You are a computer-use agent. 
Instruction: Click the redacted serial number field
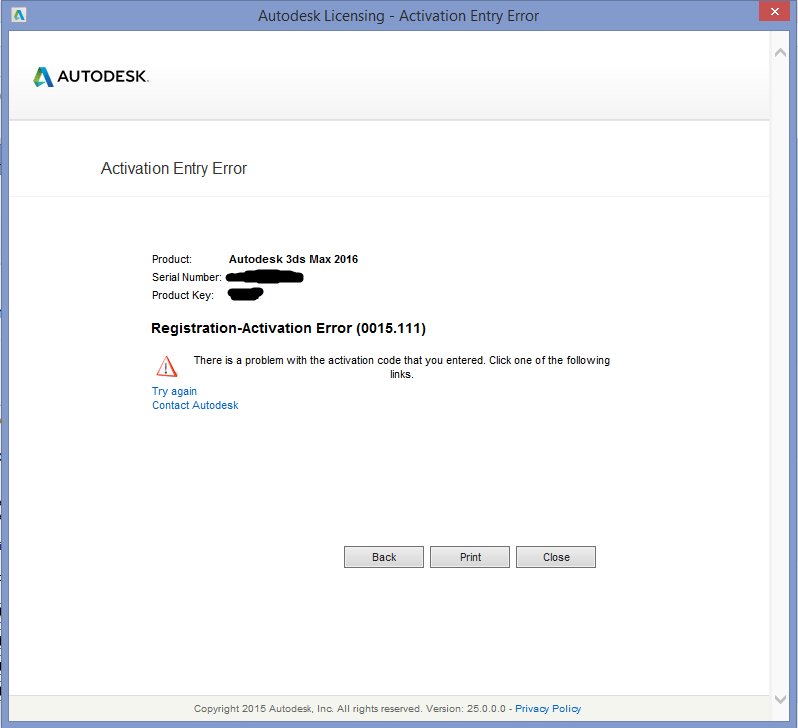click(x=265, y=277)
